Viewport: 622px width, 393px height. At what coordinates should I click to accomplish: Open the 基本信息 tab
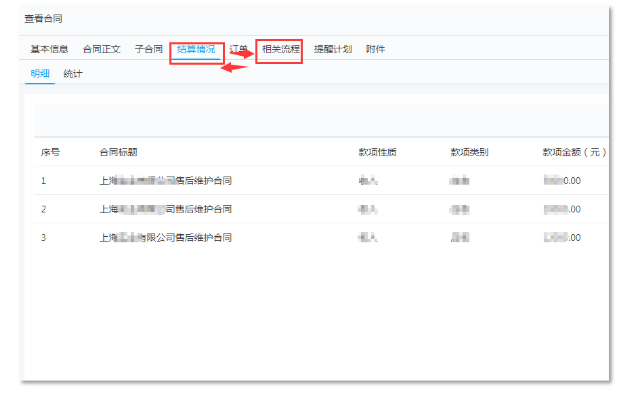coord(50,49)
